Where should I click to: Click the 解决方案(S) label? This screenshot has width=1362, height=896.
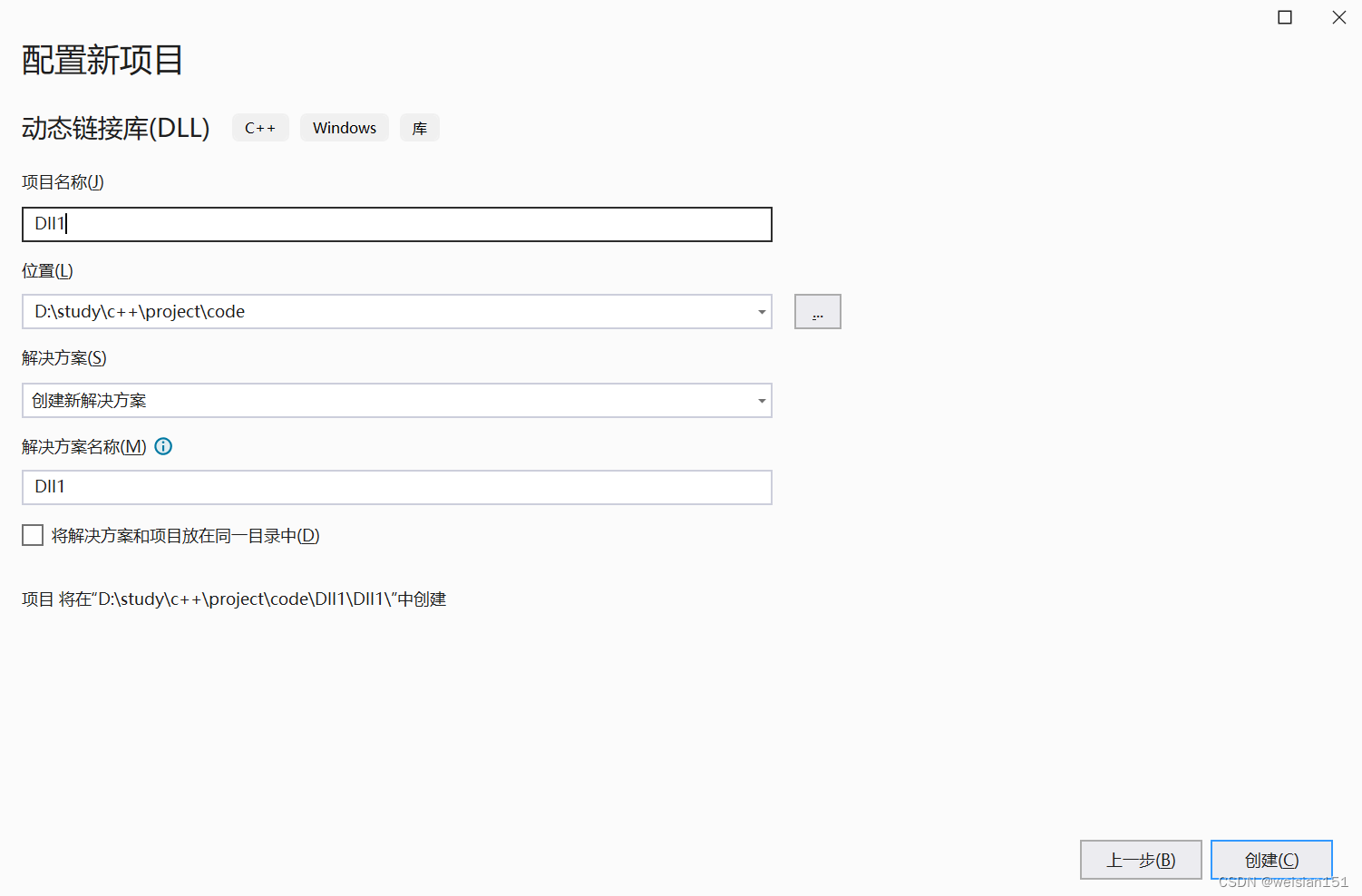[x=64, y=358]
